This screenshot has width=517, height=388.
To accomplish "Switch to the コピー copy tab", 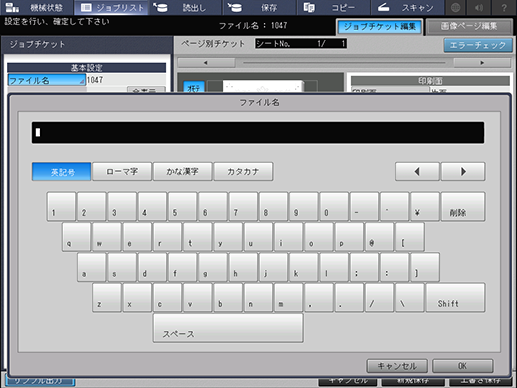I will point(333,7).
